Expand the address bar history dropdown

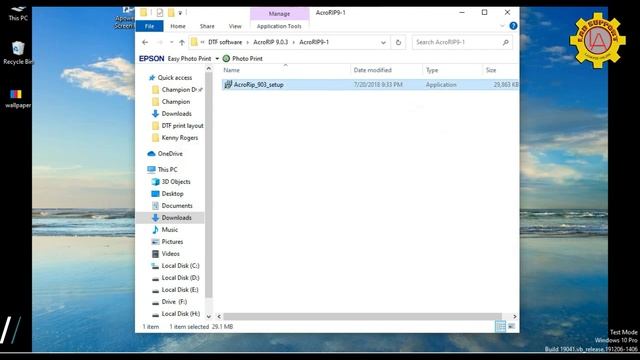click(383, 42)
